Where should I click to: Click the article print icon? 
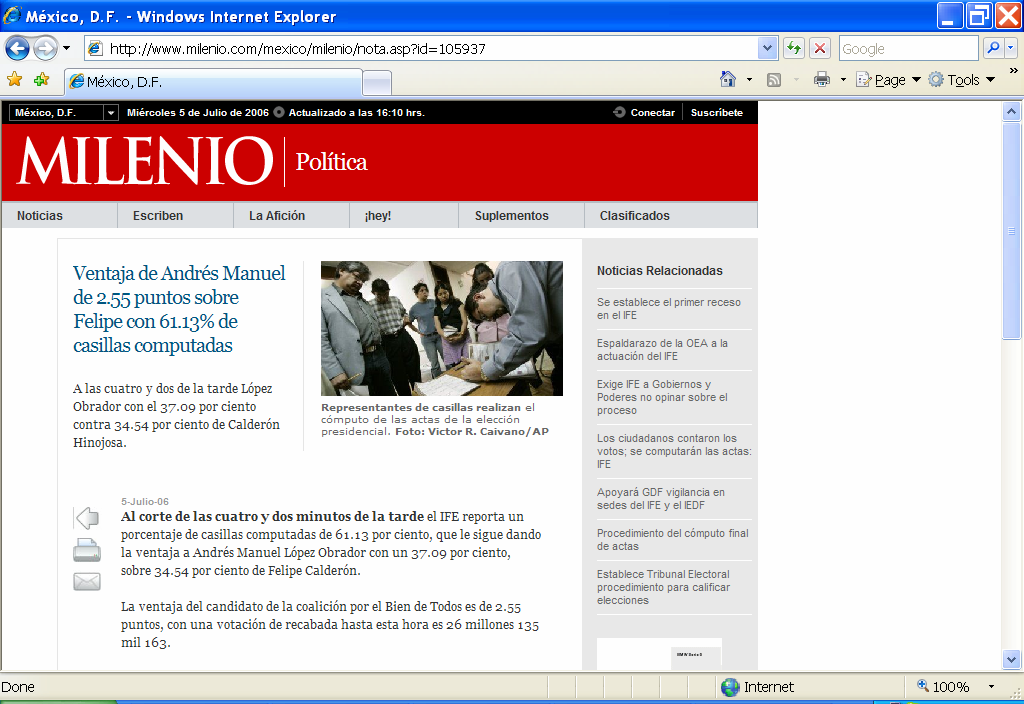click(x=87, y=550)
